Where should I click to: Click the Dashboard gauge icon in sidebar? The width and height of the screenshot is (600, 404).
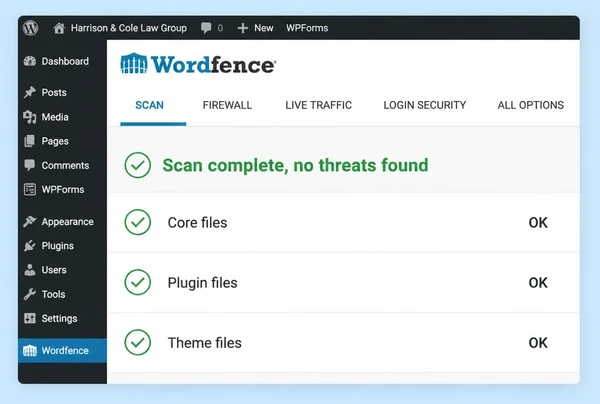(x=30, y=61)
